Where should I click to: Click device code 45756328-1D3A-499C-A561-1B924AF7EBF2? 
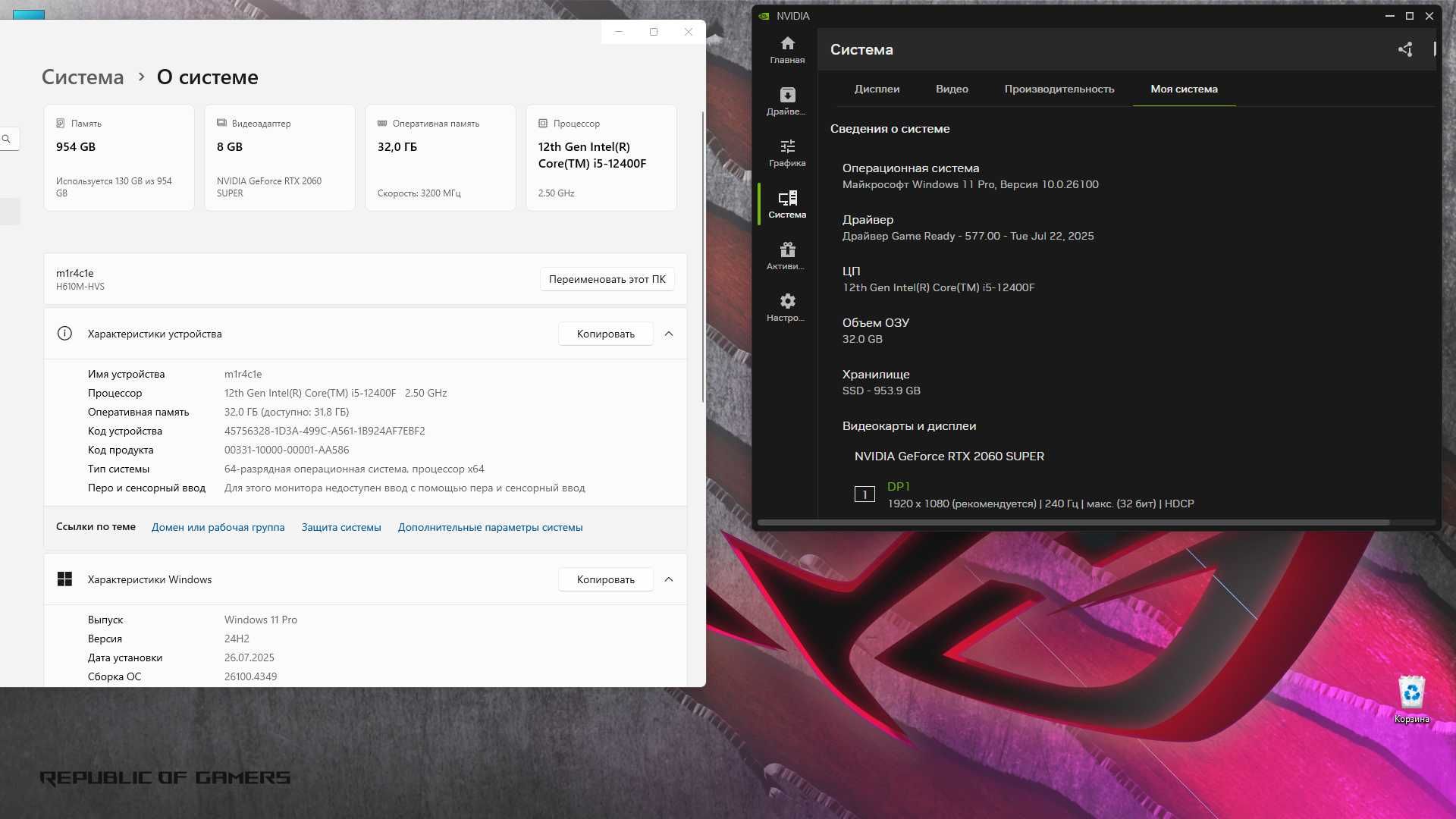click(325, 431)
